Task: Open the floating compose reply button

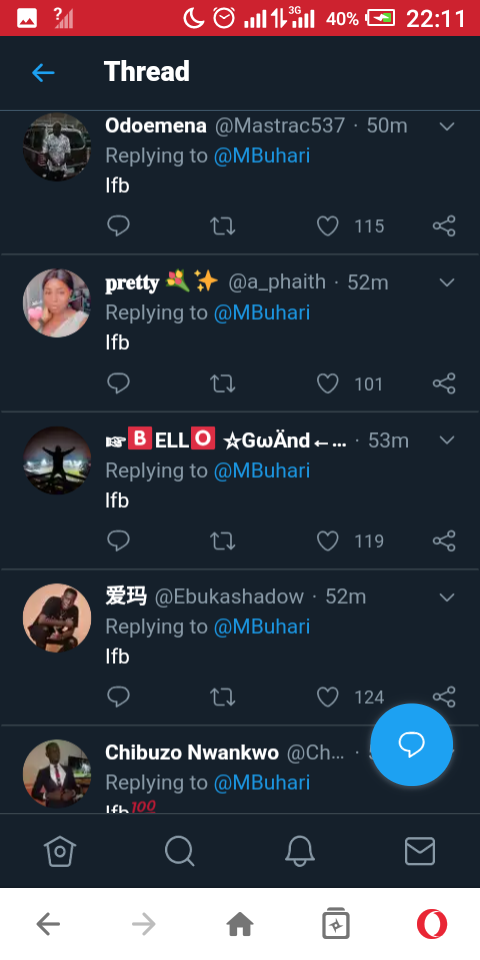Action: tap(411, 744)
